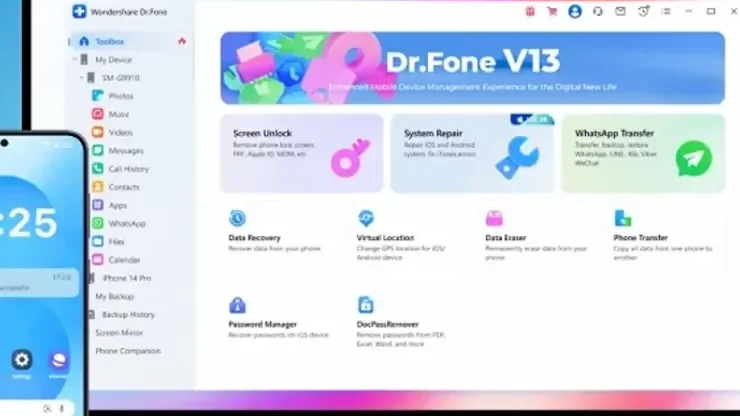Image resolution: width=740 pixels, height=416 pixels.
Task: Collapse the My Device tree node
Action: tap(75, 59)
